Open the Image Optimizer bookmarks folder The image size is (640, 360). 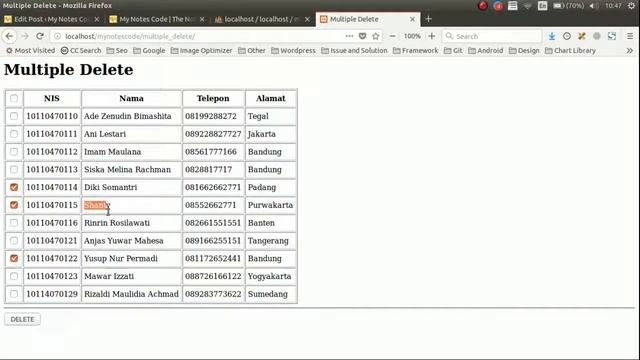tap(202, 51)
